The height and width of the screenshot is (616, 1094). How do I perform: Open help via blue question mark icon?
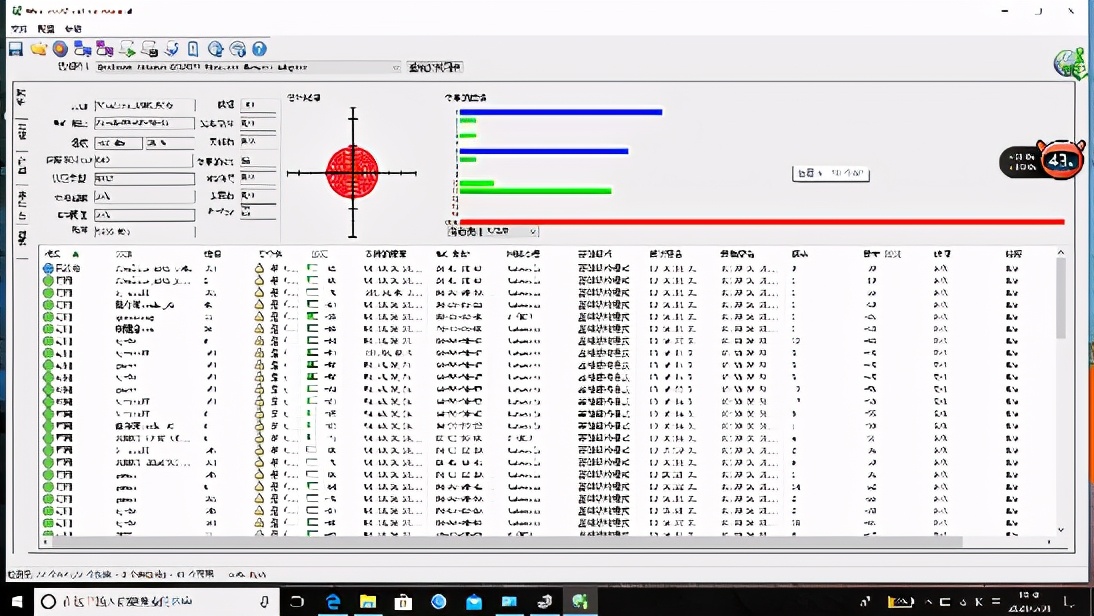pyautogui.click(x=259, y=49)
